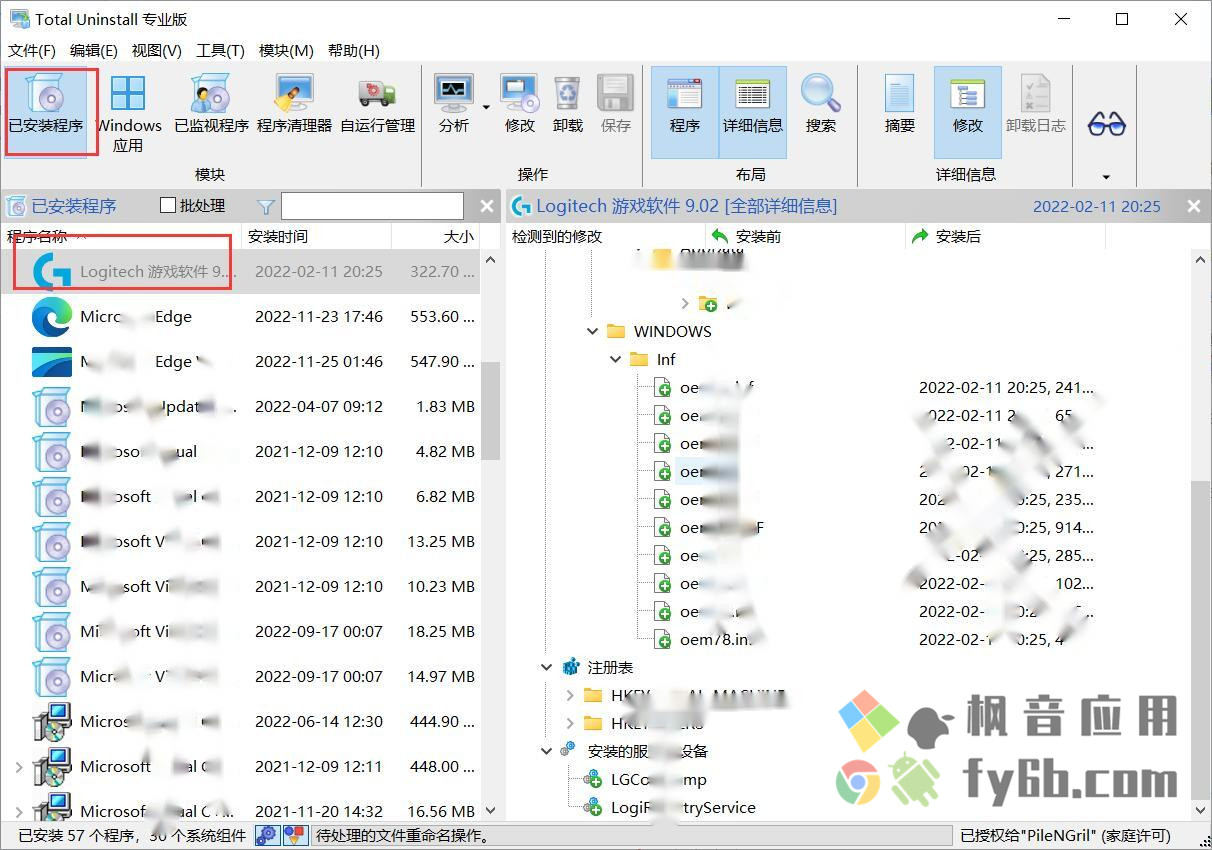
Task: Click the filter funnel icon
Action: [266, 207]
